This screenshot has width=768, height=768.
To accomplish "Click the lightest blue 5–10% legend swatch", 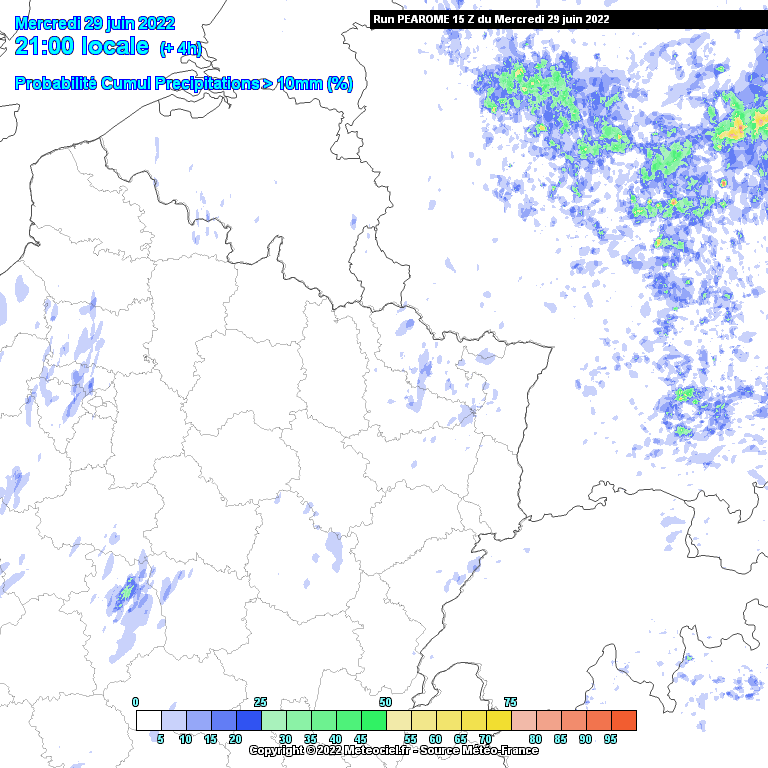I will point(174,720).
